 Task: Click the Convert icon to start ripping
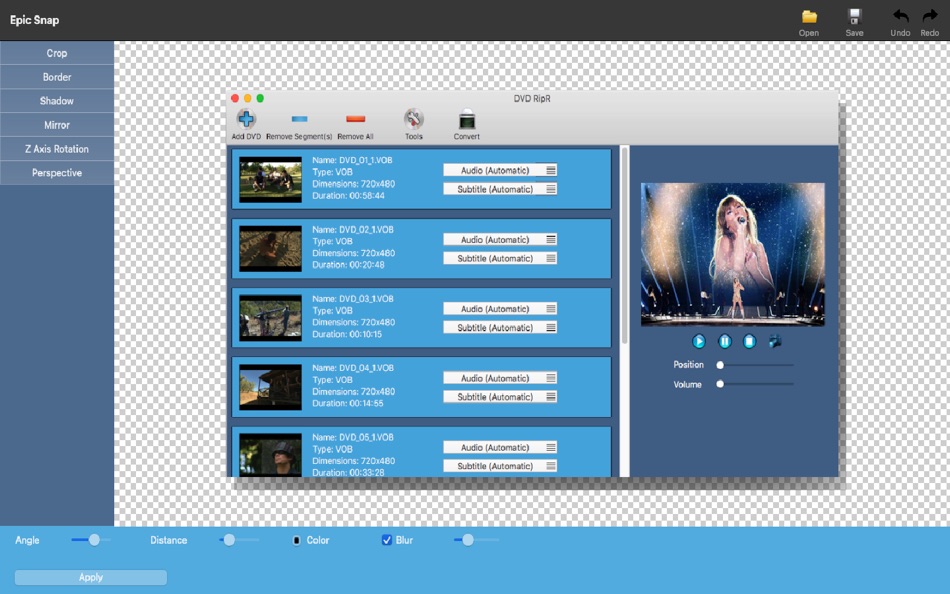465,121
